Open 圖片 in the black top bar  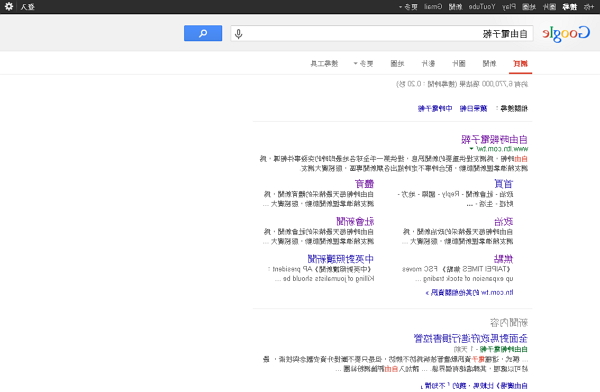point(549,7)
